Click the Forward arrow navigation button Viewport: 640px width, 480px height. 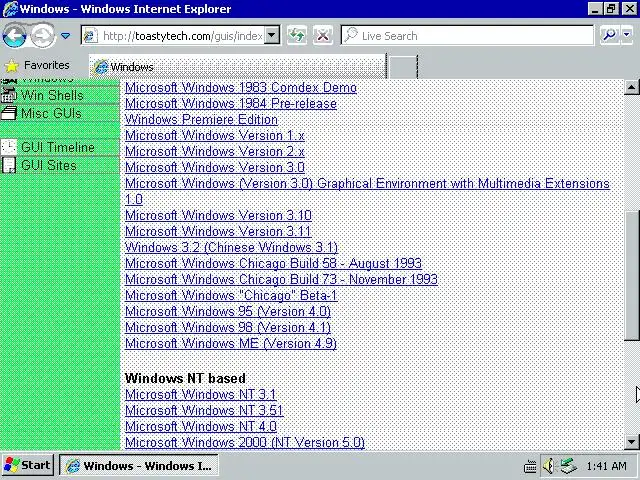[x=43, y=36]
